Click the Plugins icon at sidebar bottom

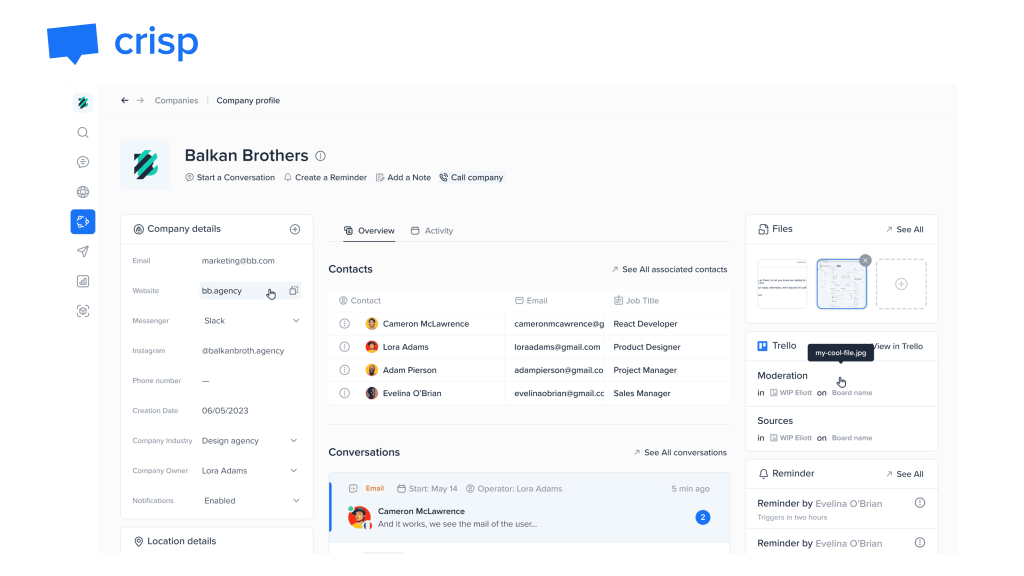pyautogui.click(x=83, y=311)
